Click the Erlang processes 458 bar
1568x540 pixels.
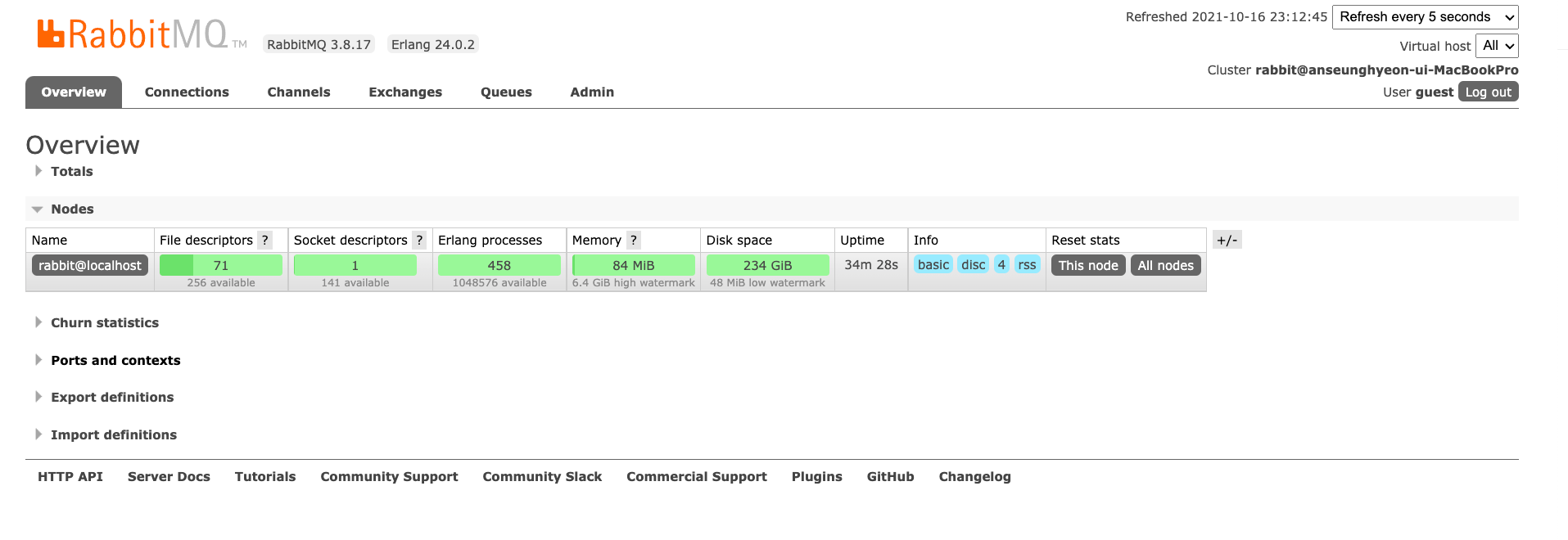click(x=499, y=265)
